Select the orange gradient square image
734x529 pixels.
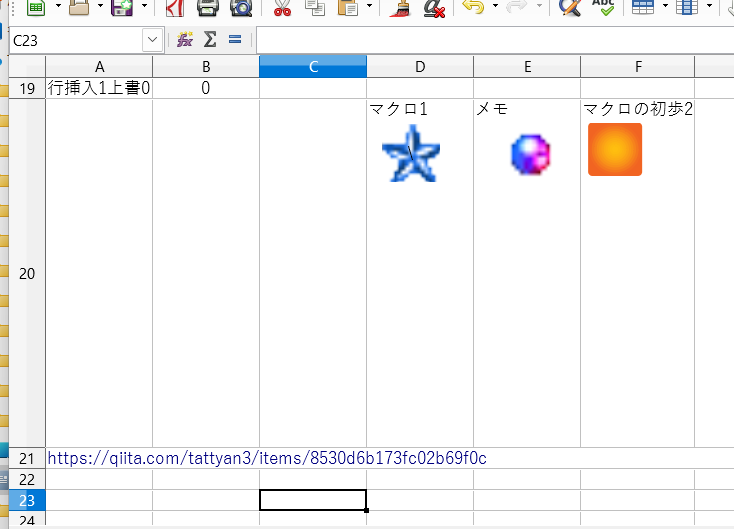615,149
